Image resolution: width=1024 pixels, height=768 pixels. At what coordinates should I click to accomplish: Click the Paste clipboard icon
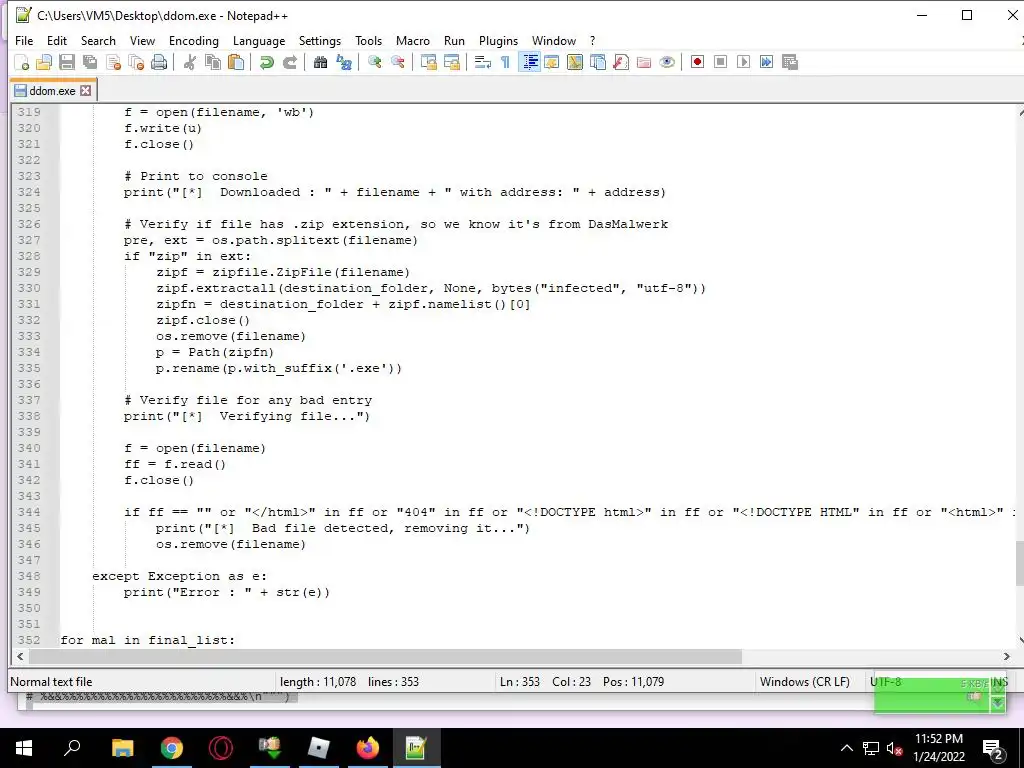pos(236,62)
